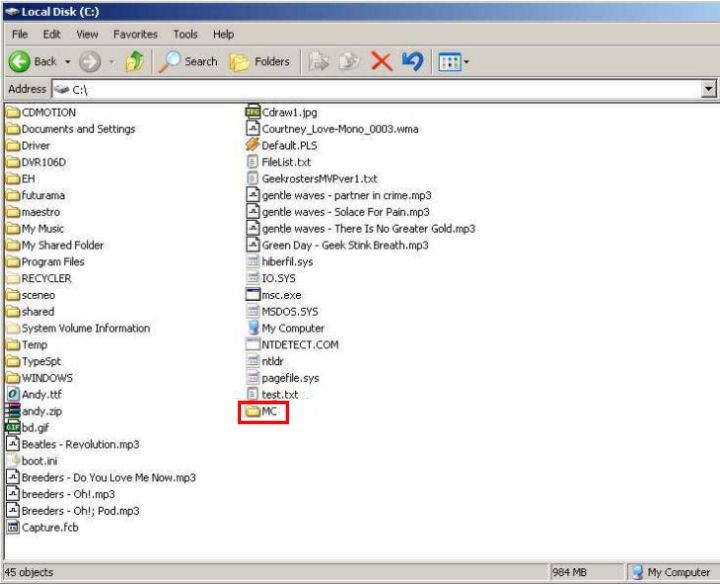Click the Up one level folder icon

135,62
